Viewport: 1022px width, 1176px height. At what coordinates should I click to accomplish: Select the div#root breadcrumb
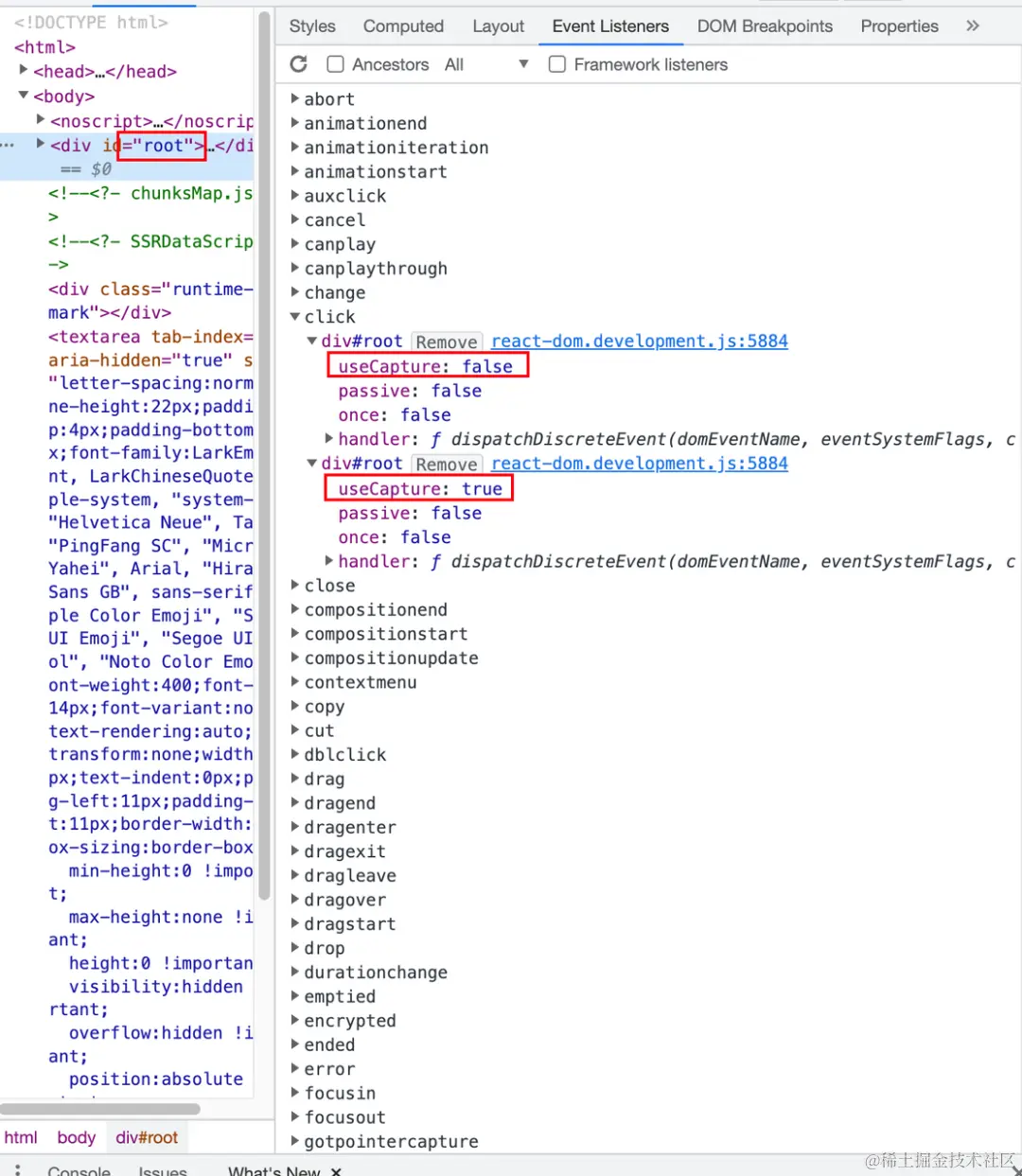tap(147, 1137)
